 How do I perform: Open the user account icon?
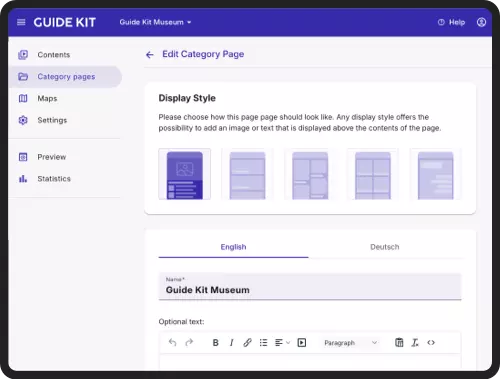click(481, 22)
